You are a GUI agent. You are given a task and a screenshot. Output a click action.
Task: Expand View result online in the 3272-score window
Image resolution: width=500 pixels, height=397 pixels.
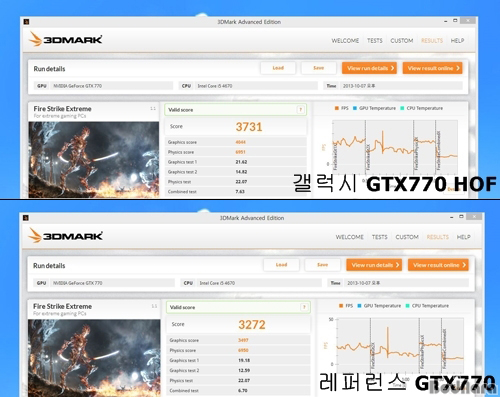click(x=438, y=265)
